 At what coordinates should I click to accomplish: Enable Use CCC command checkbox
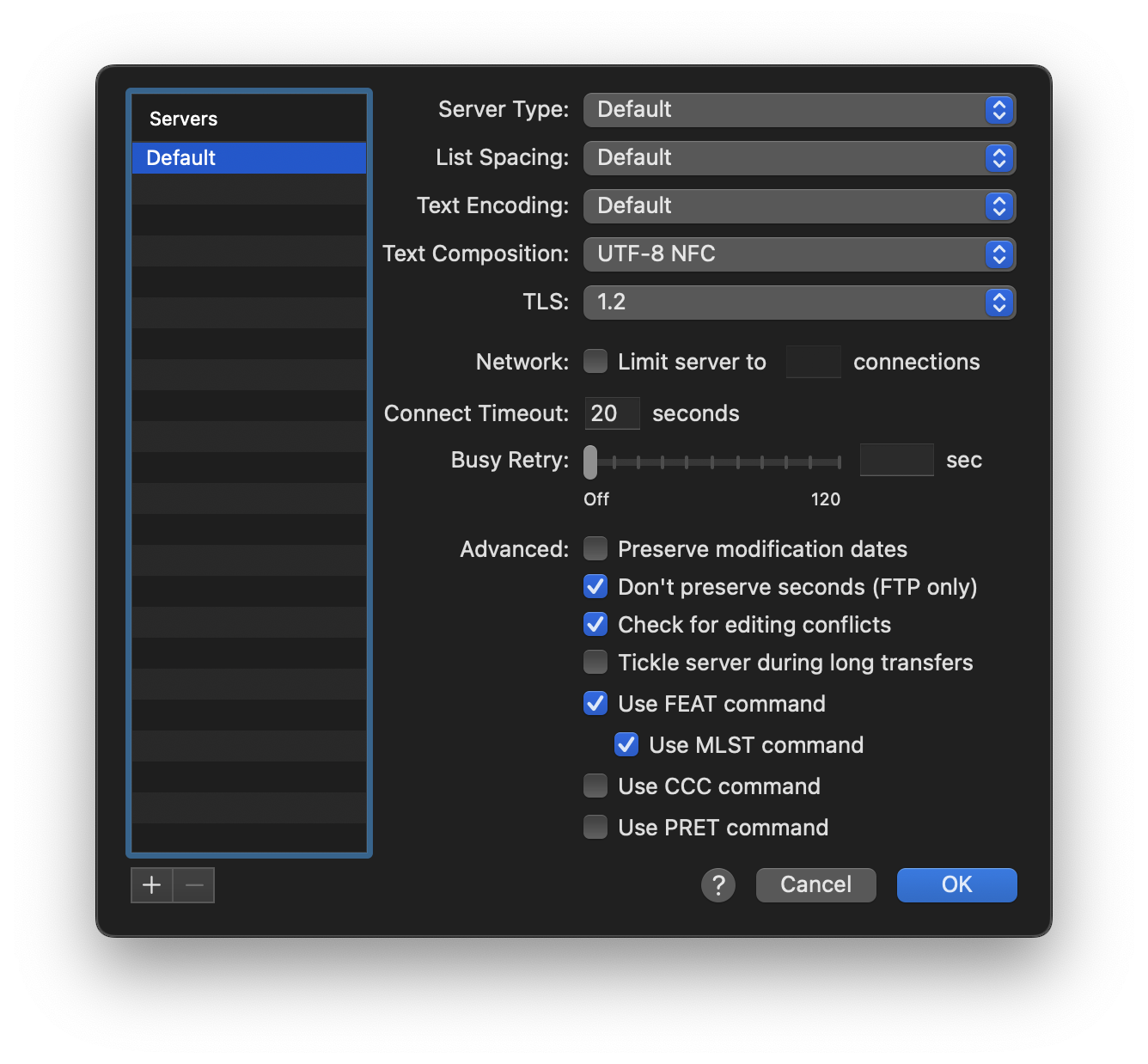[595, 786]
